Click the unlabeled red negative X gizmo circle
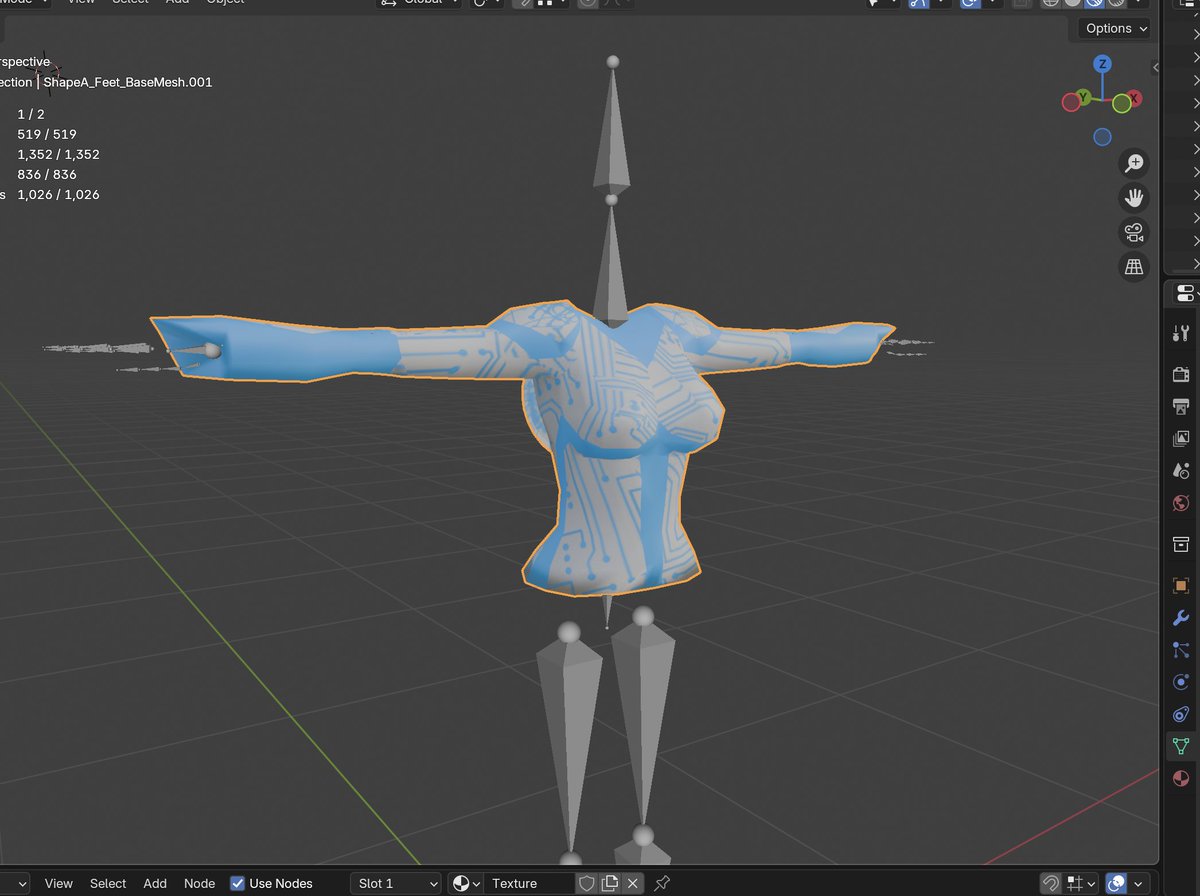Viewport: 1200px width, 896px height. pyautogui.click(x=1071, y=101)
